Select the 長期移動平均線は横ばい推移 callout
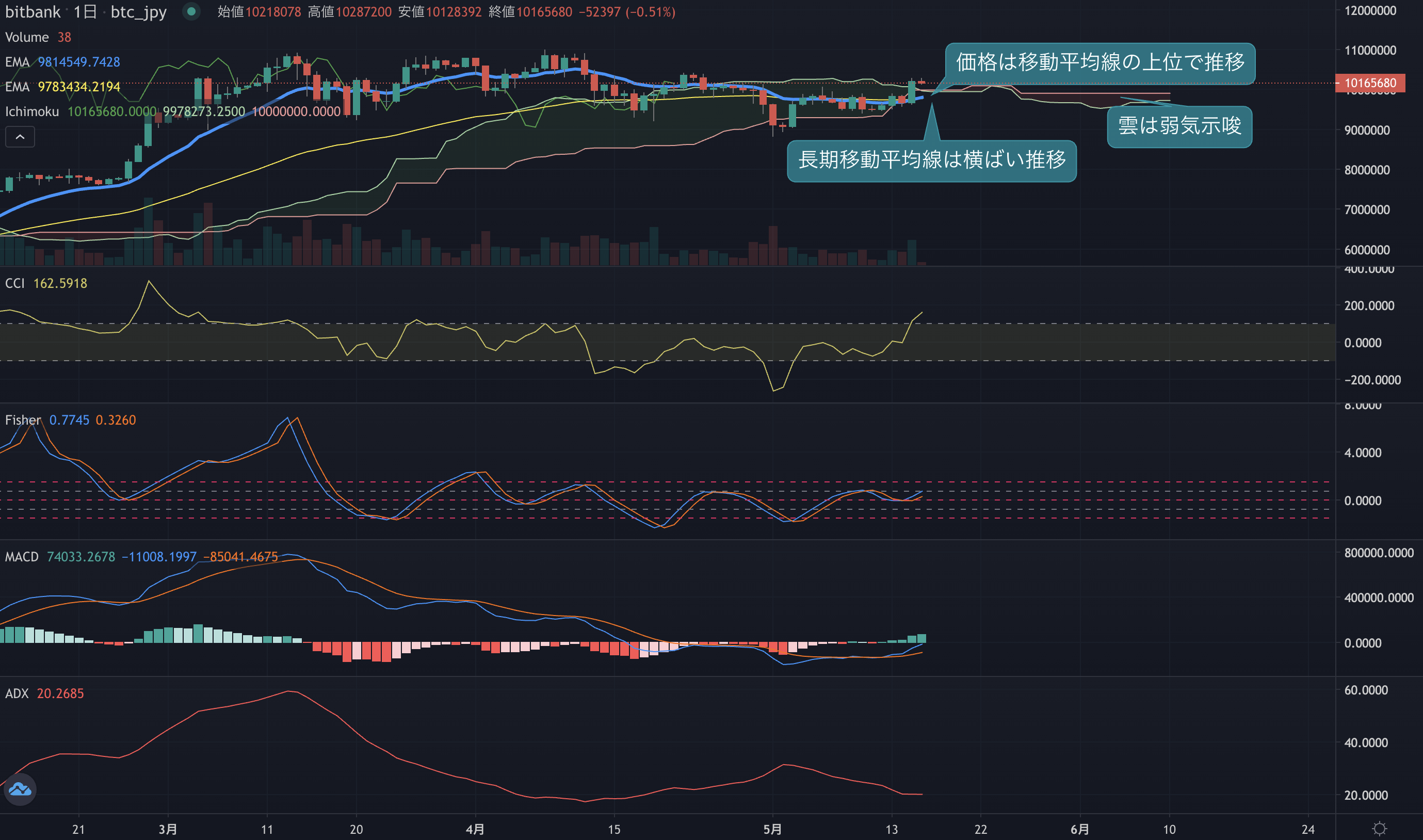 932,161
